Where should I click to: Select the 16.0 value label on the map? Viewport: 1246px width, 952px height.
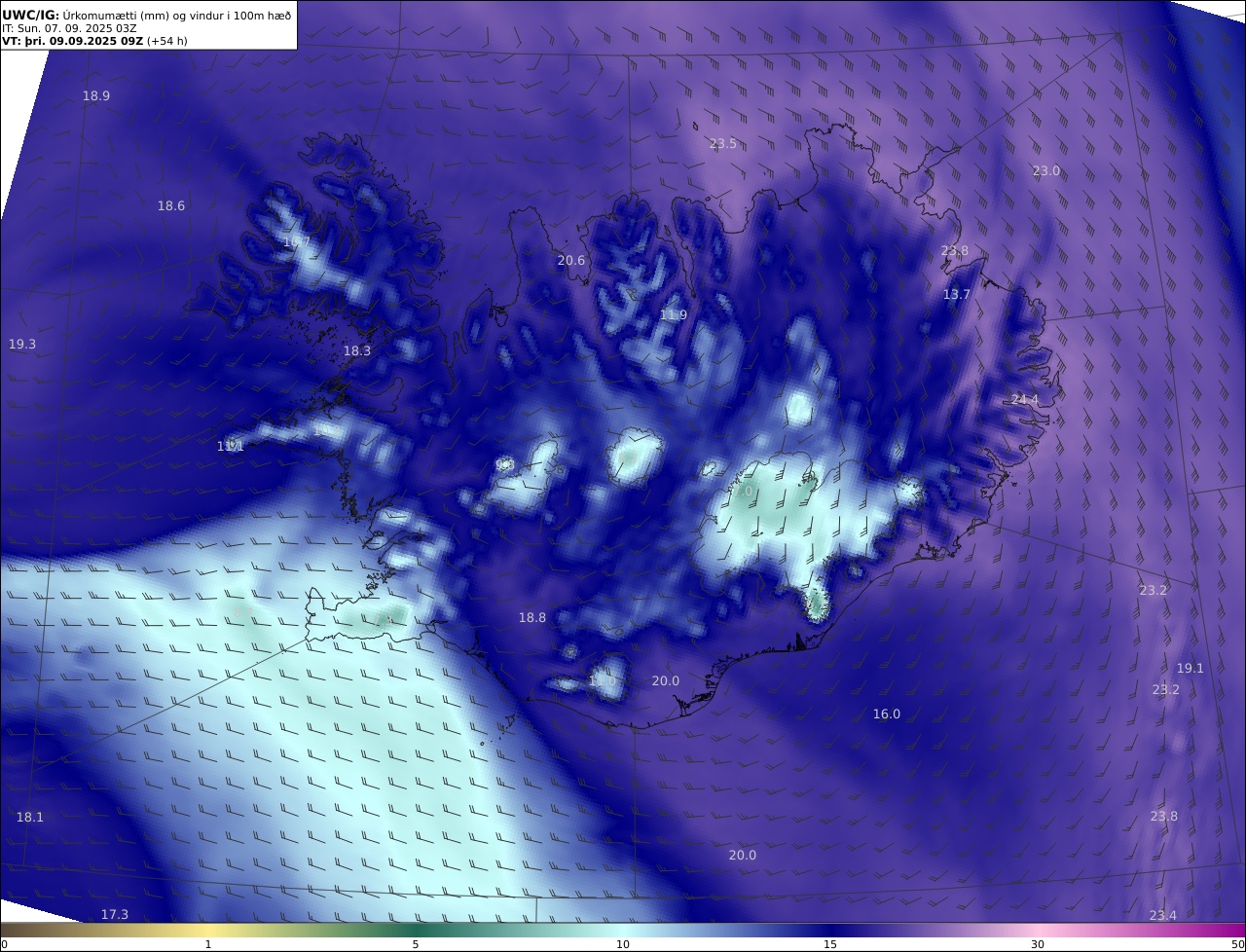point(886,714)
